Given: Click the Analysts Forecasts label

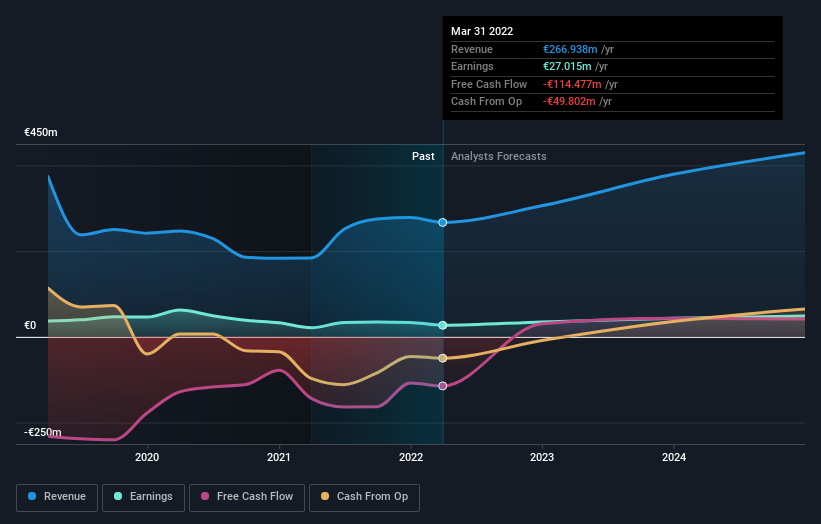Looking at the screenshot, I should point(498,157).
